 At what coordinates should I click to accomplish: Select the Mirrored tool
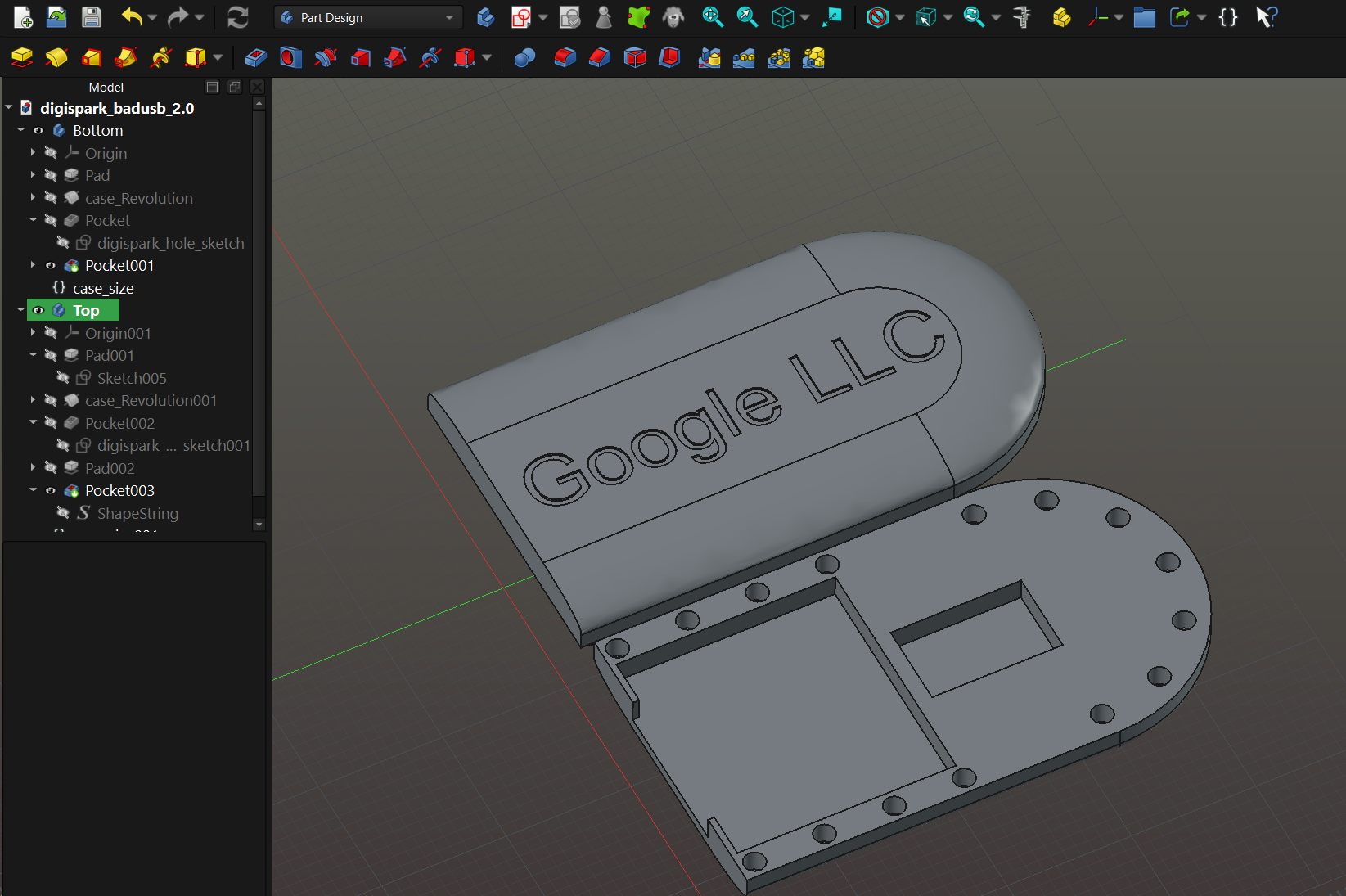pyautogui.click(x=709, y=57)
